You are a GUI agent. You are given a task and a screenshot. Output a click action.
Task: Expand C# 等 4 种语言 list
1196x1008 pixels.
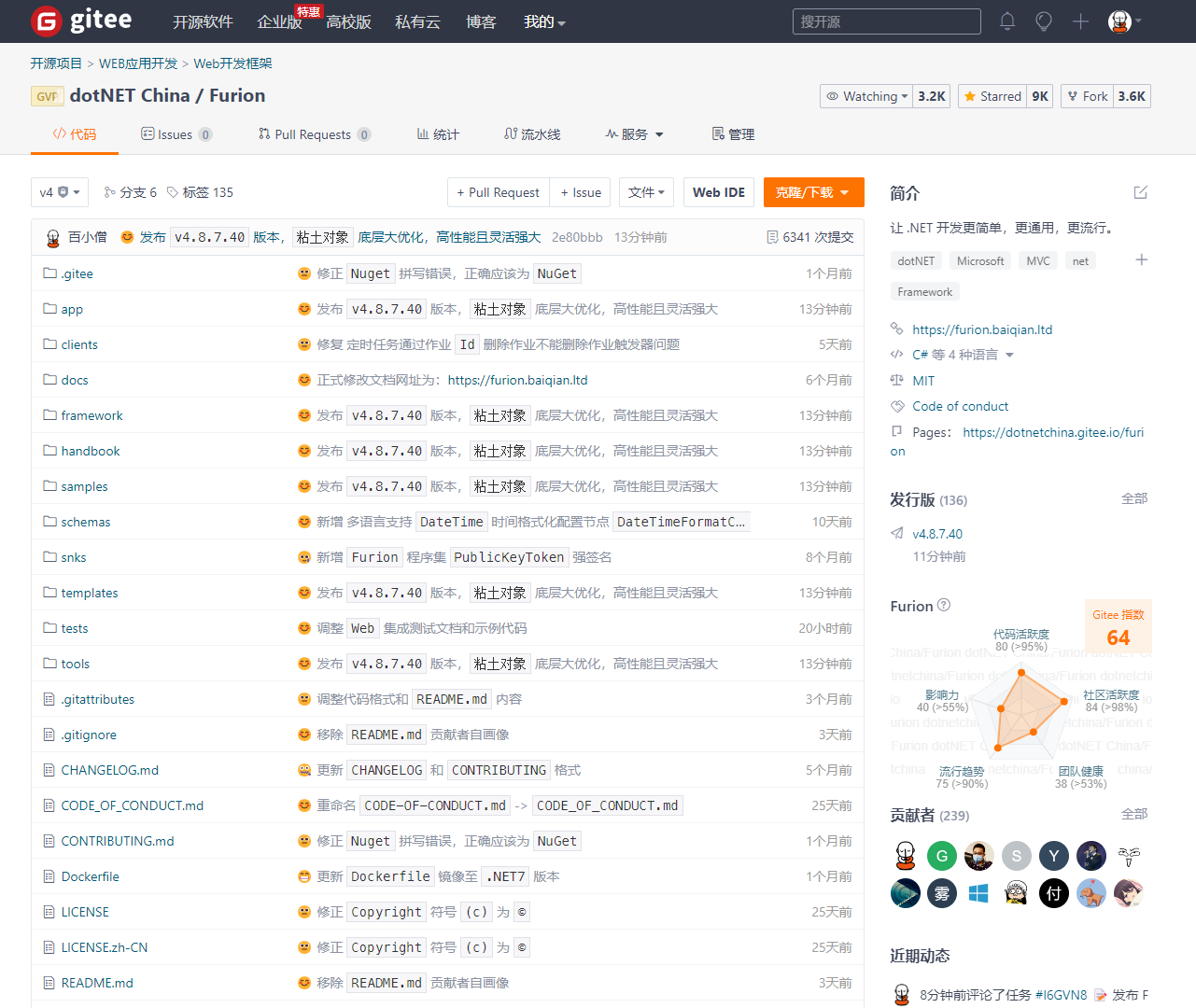pyautogui.click(x=963, y=355)
